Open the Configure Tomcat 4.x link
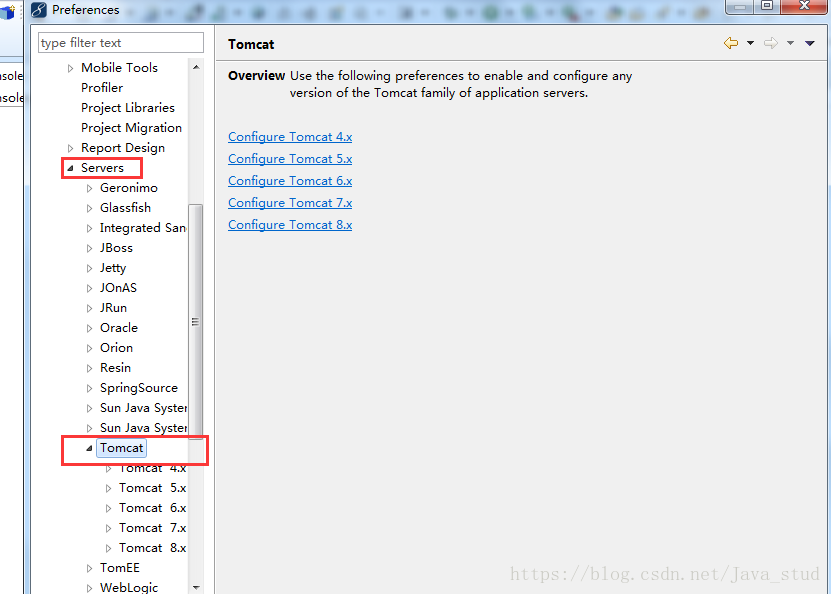Screen dimensions: 831x594 point(290,137)
